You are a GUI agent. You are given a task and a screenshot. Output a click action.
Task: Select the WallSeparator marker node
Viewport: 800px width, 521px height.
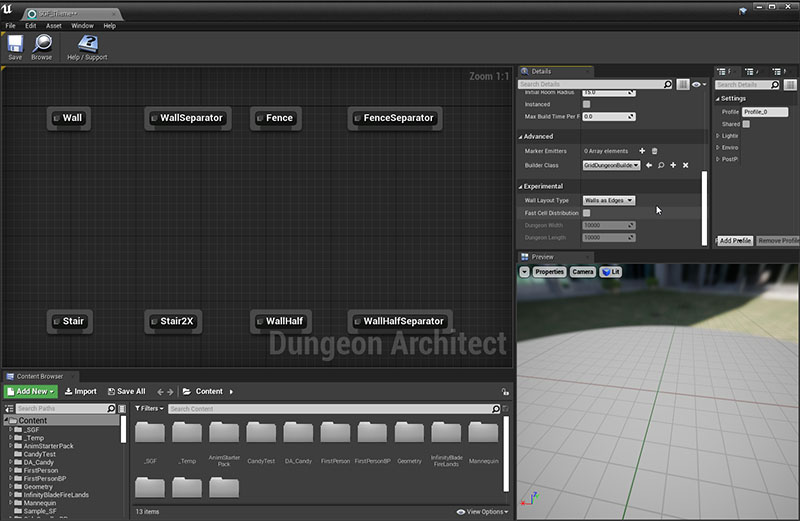click(x=188, y=118)
